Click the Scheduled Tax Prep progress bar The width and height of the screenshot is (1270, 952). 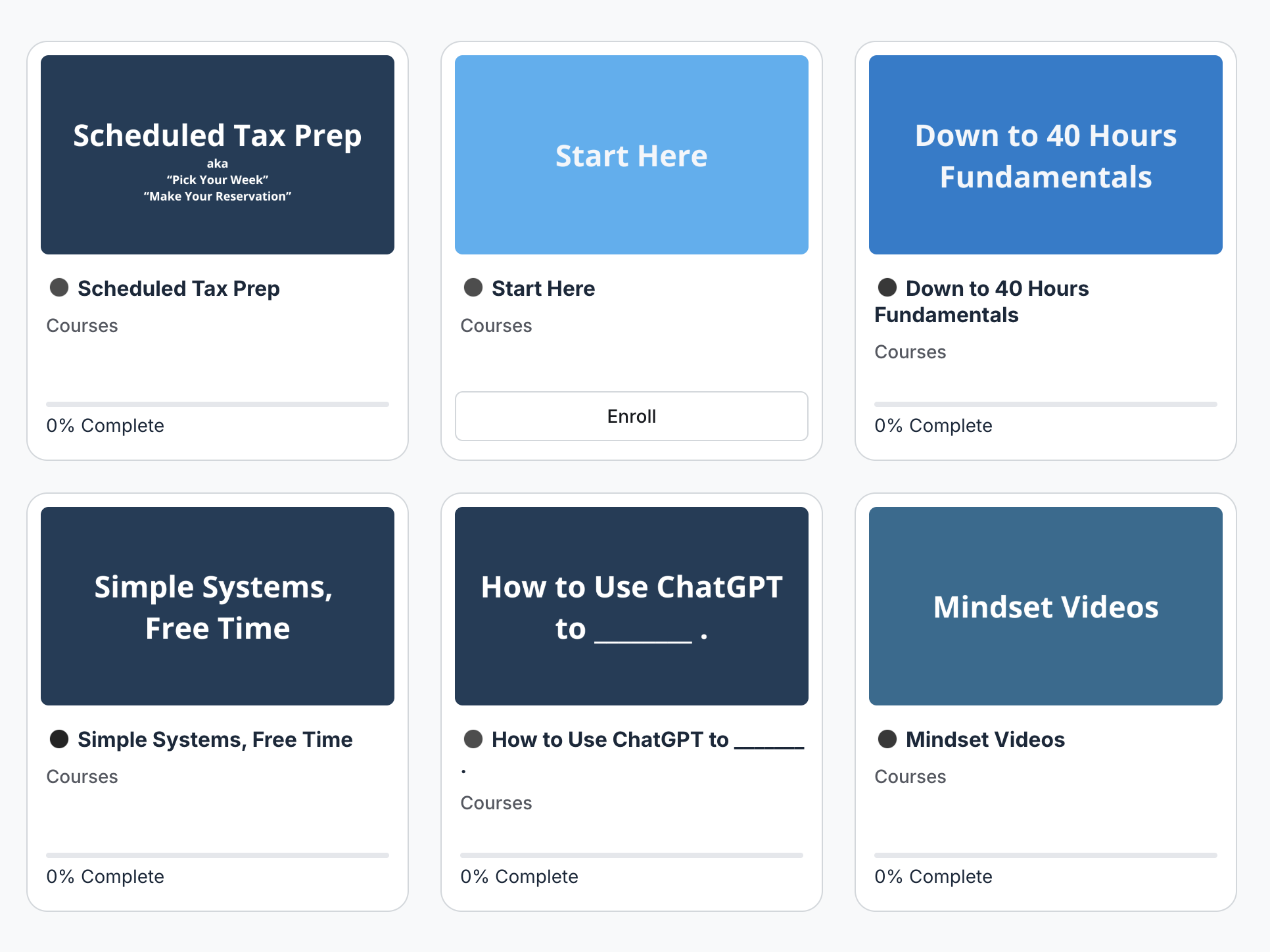tap(218, 404)
